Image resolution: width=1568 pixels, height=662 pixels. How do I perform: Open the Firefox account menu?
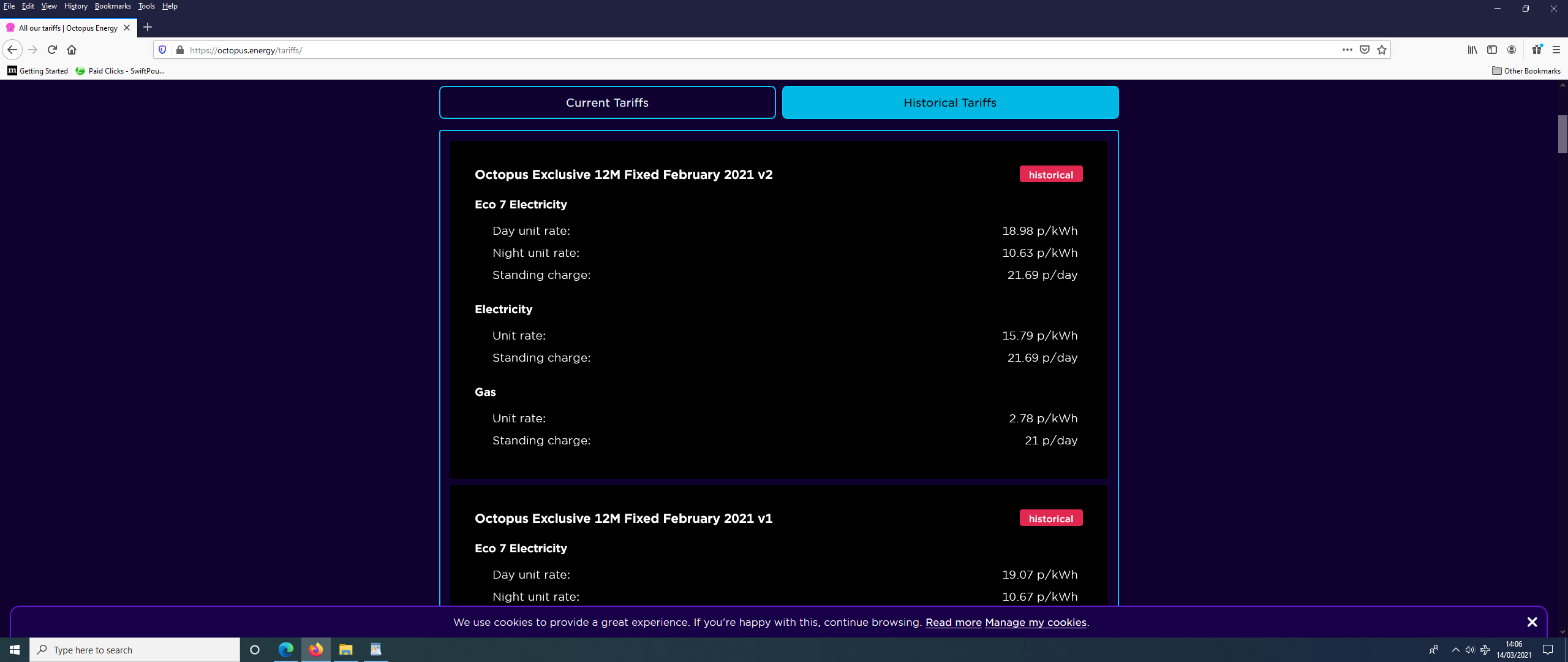[x=1512, y=50]
